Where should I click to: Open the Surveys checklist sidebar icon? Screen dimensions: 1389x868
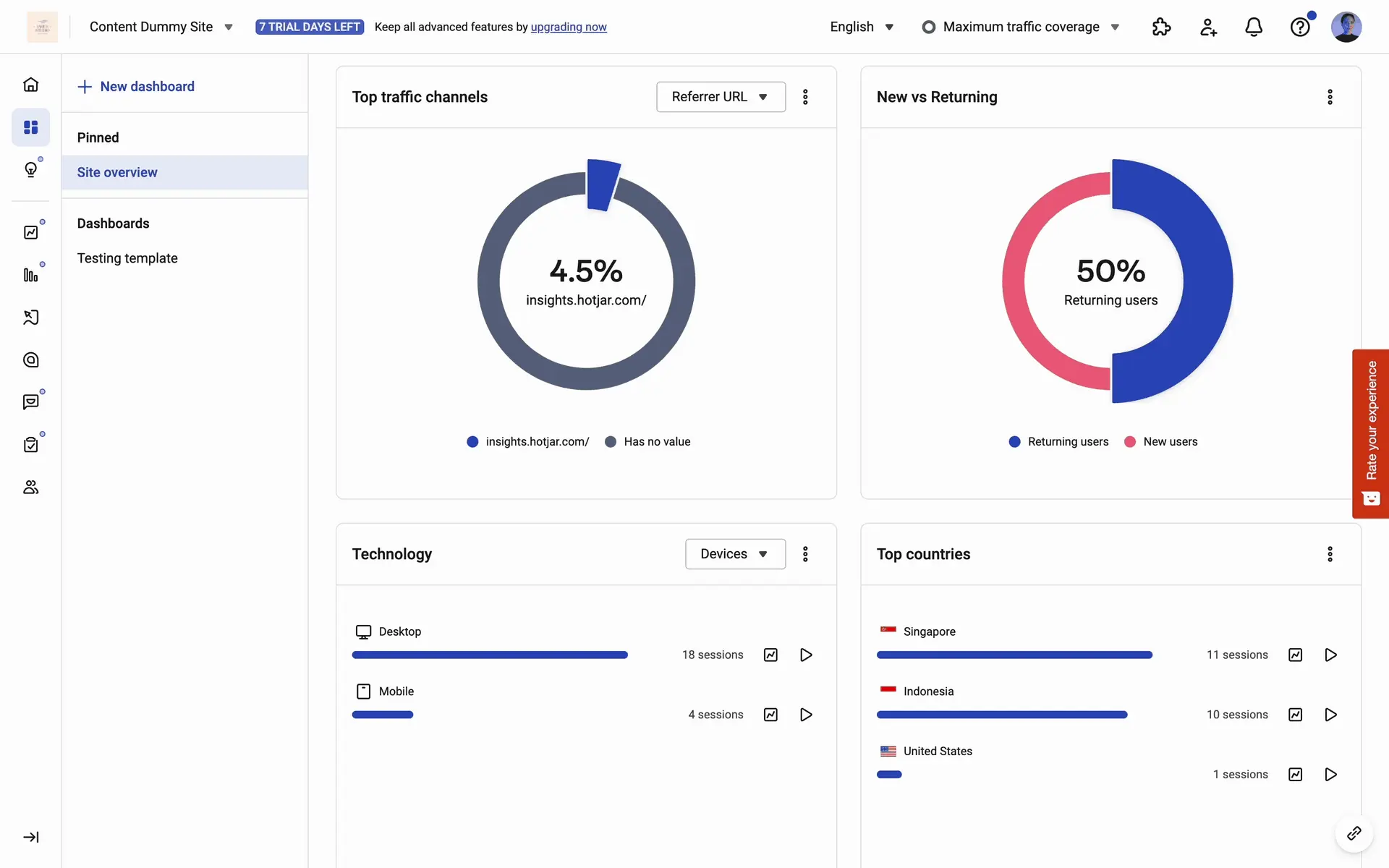pyautogui.click(x=30, y=444)
